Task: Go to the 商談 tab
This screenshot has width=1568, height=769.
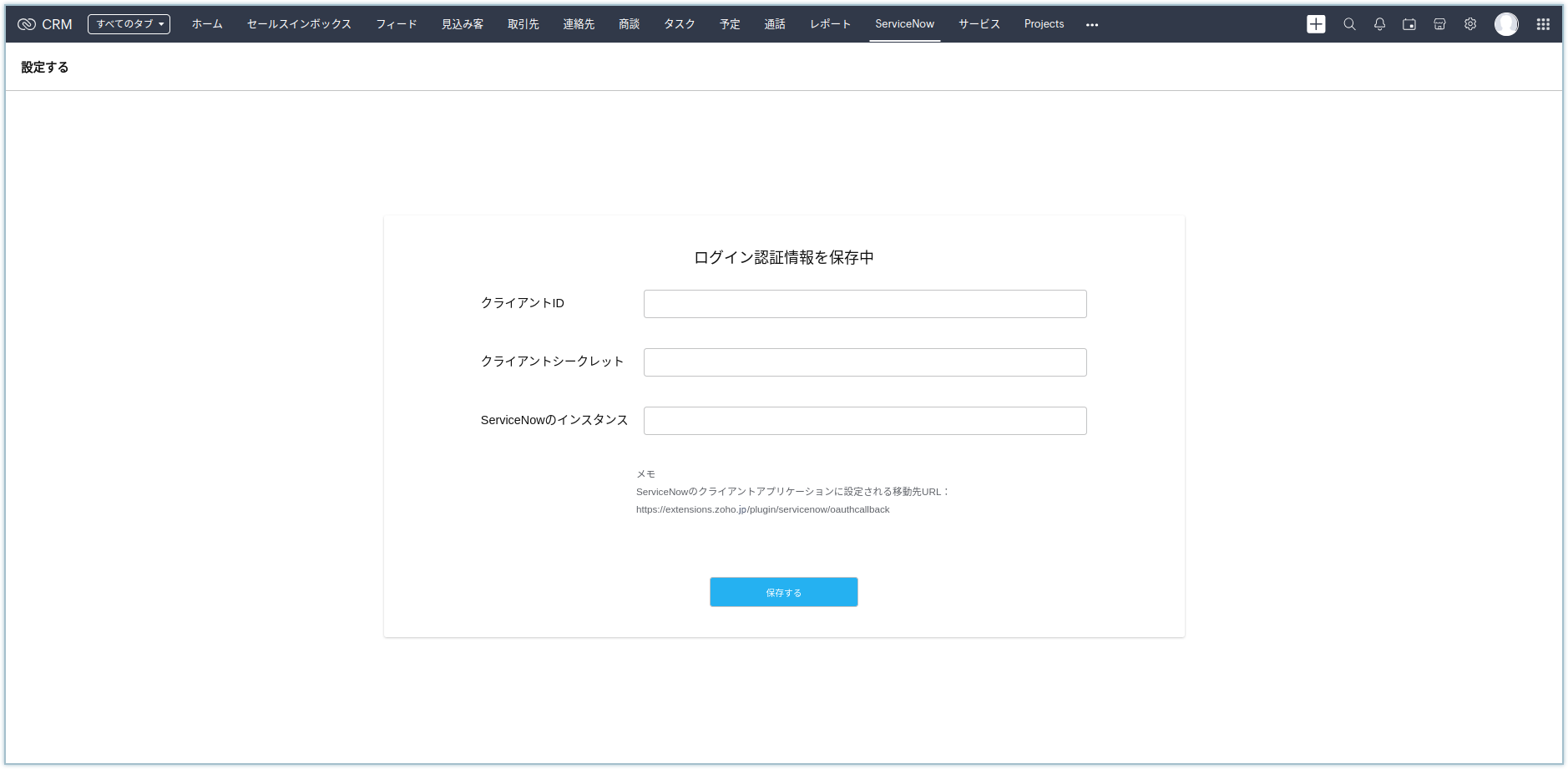Action: (x=630, y=24)
